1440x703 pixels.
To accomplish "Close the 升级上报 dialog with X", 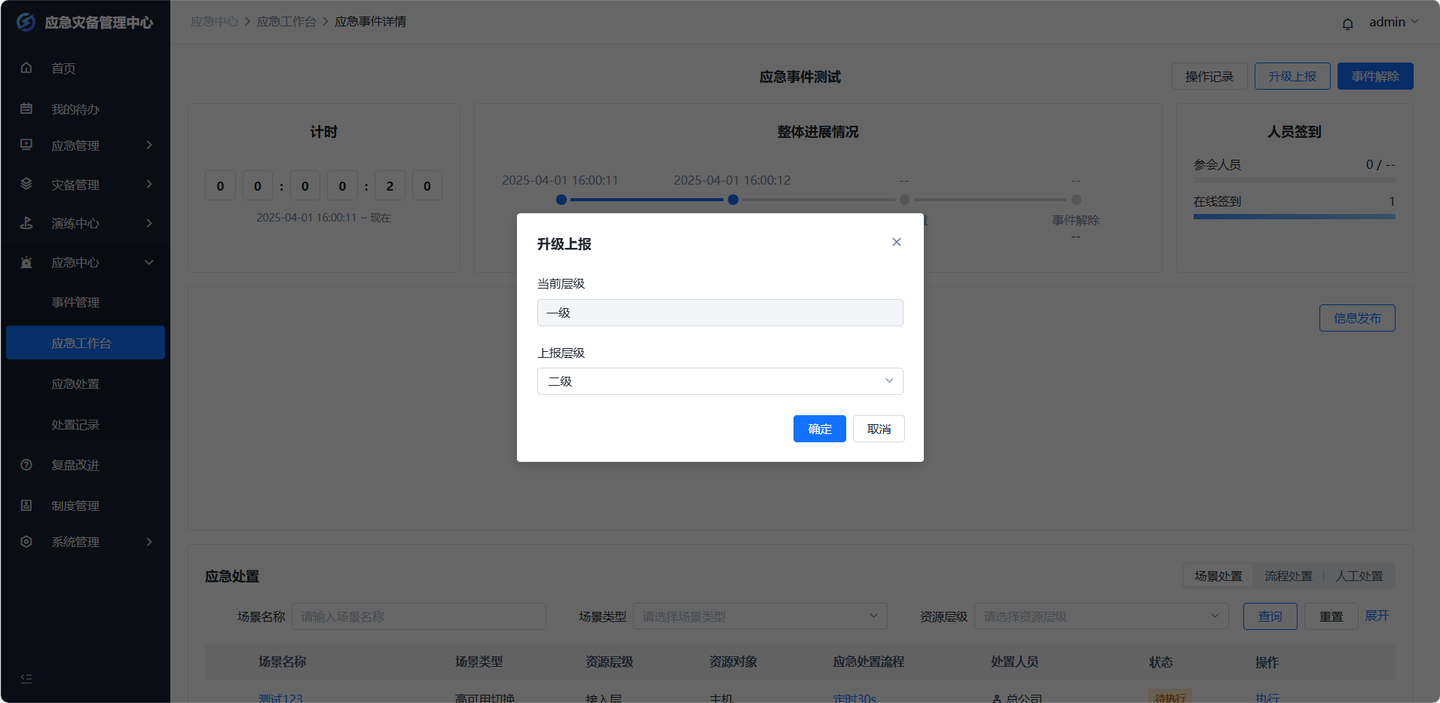I will pyautogui.click(x=896, y=242).
